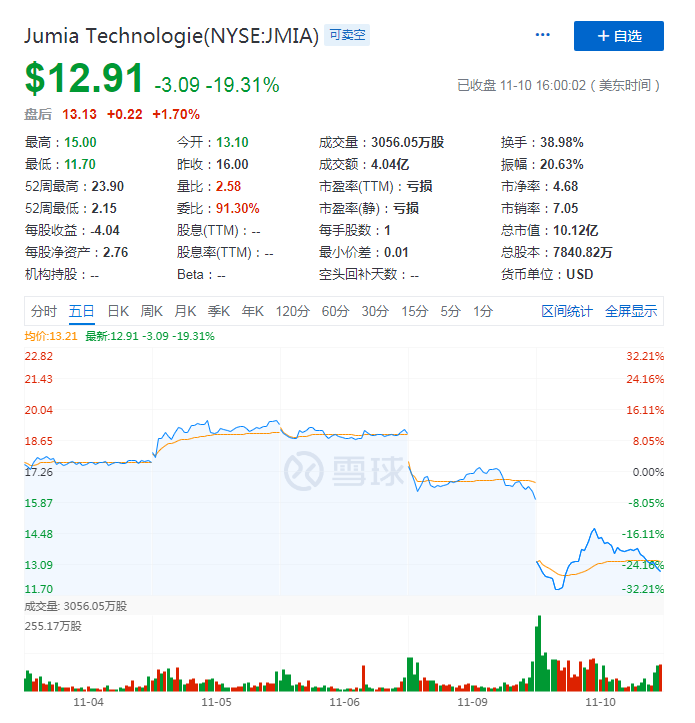This screenshot has height=723, width=695.
Task: Click the 11-10 date marker on axis
Action: point(599,703)
